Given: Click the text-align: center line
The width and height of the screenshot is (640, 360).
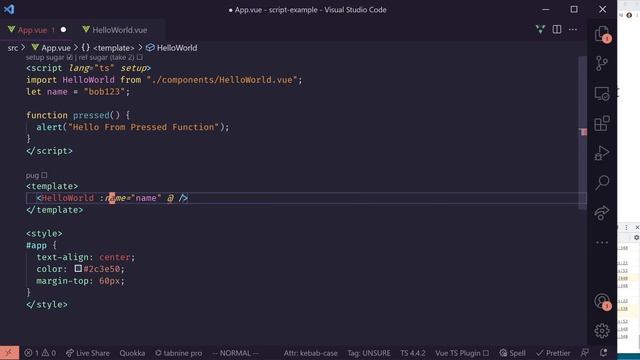Looking at the screenshot, I should [x=86, y=257].
